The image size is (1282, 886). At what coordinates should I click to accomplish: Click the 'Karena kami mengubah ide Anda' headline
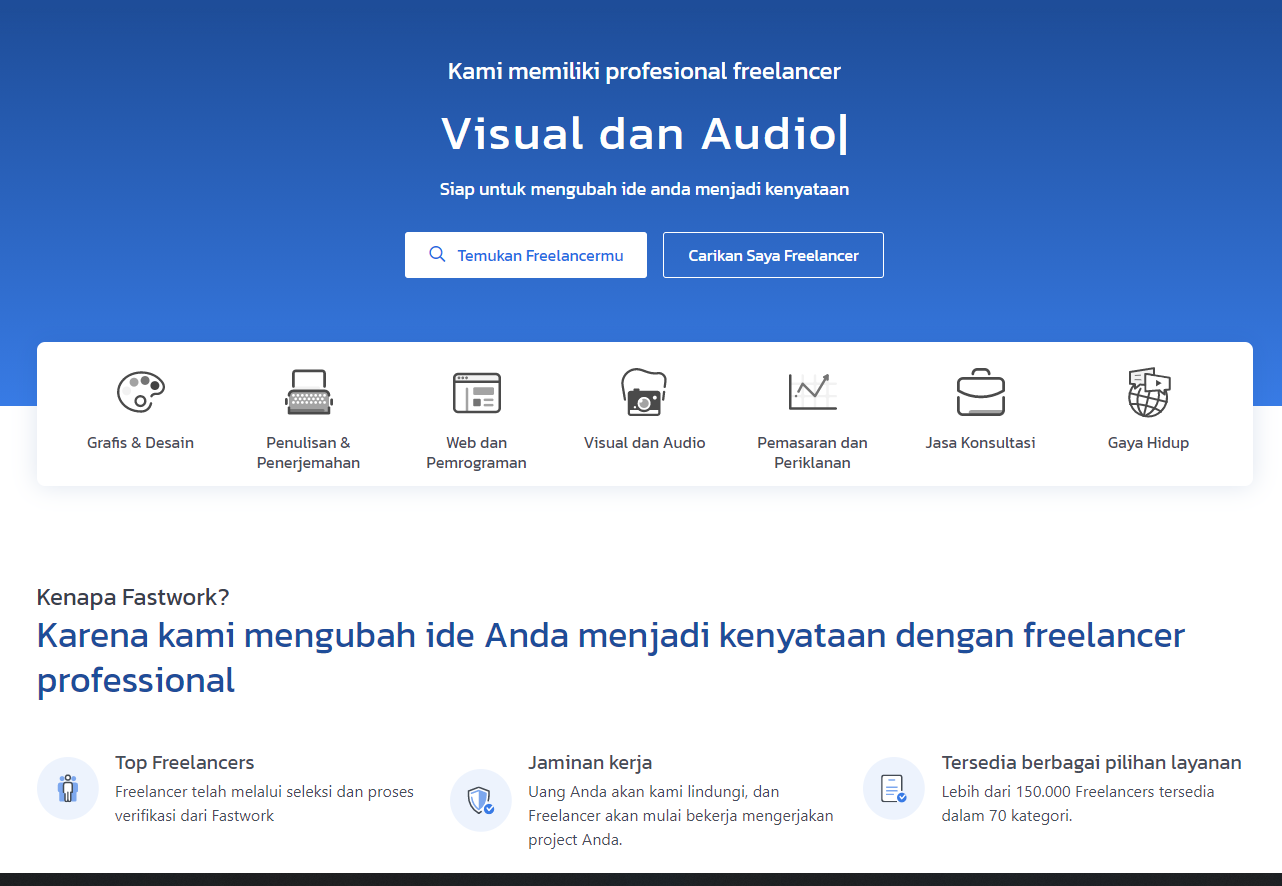tap(611, 657)
